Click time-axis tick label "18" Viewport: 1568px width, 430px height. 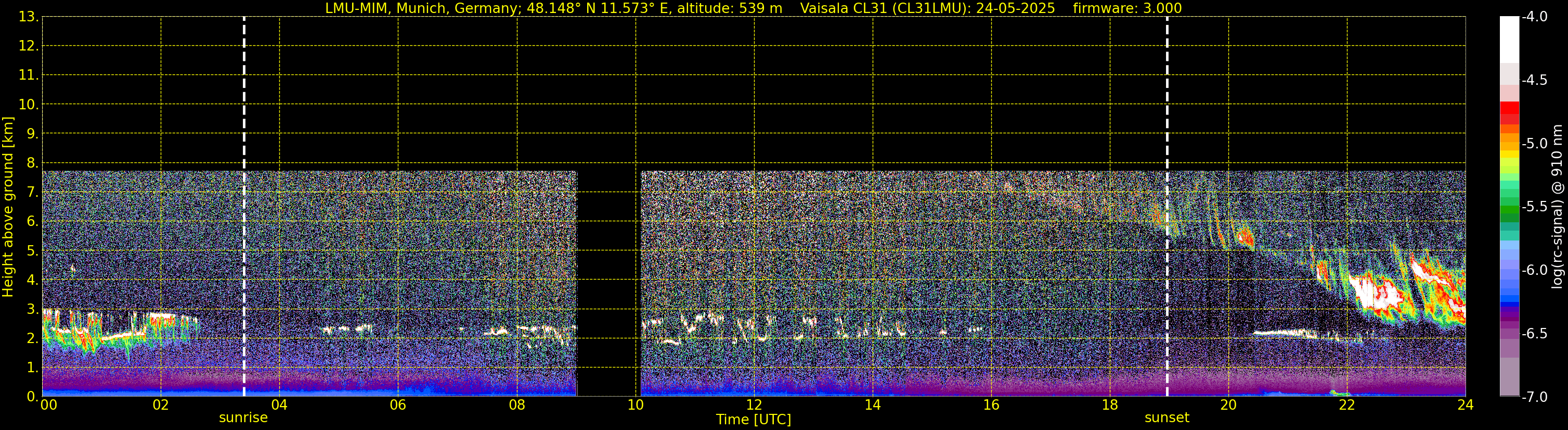coord(1110,405)
